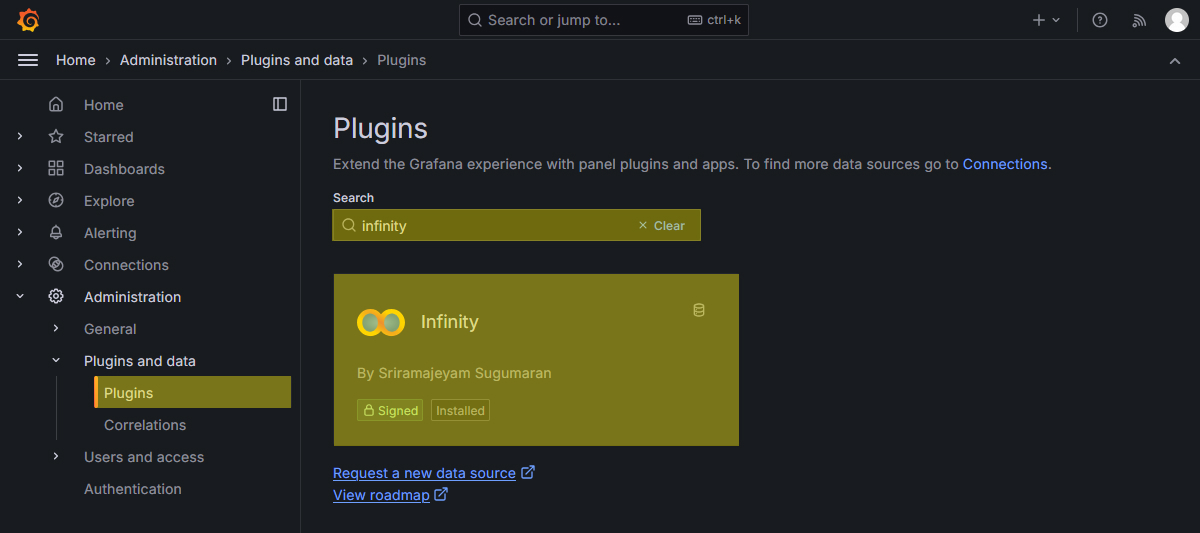Open Administration in the sidebar
The height and width of the screenshot is (533, 1200).
133,297
